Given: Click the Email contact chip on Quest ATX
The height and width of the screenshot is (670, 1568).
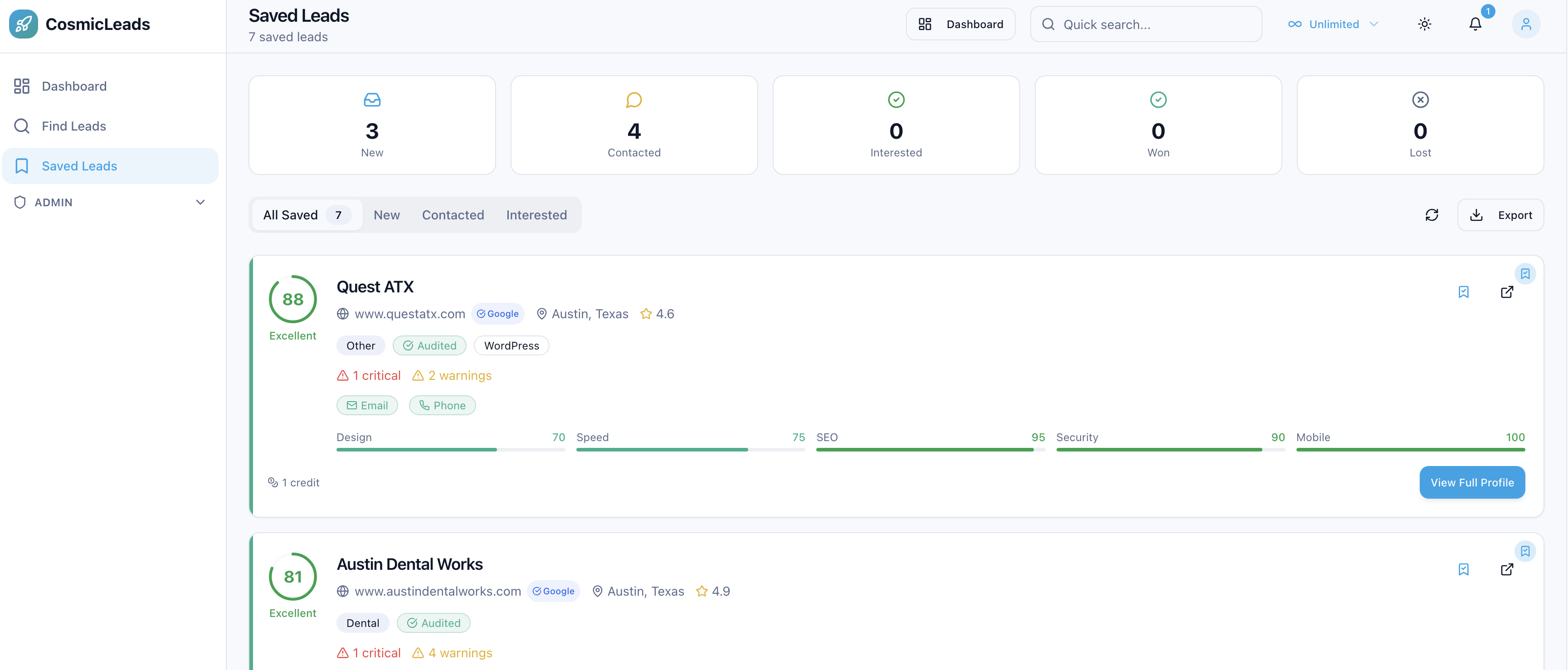Looking at the screenshot, I should pos(366,405).
